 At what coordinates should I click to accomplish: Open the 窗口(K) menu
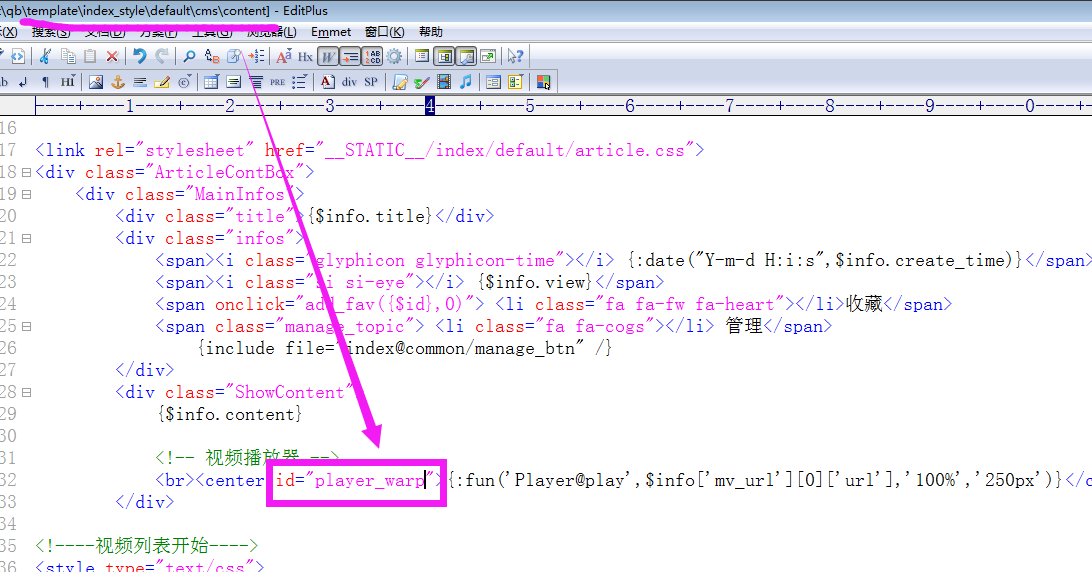click(384, 32)
